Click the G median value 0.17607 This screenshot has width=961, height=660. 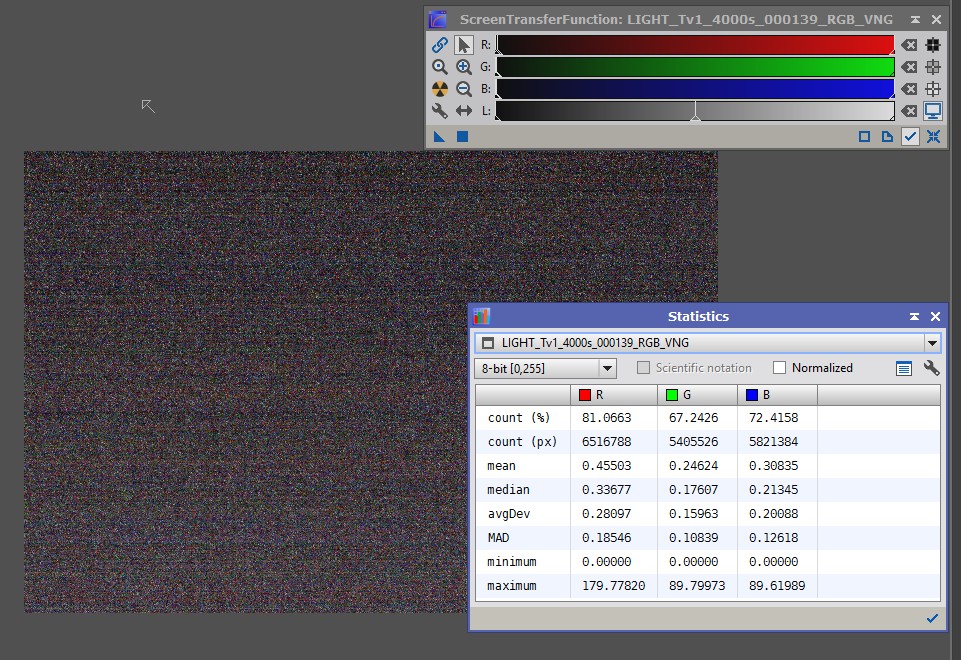click(x=693, y=490)
